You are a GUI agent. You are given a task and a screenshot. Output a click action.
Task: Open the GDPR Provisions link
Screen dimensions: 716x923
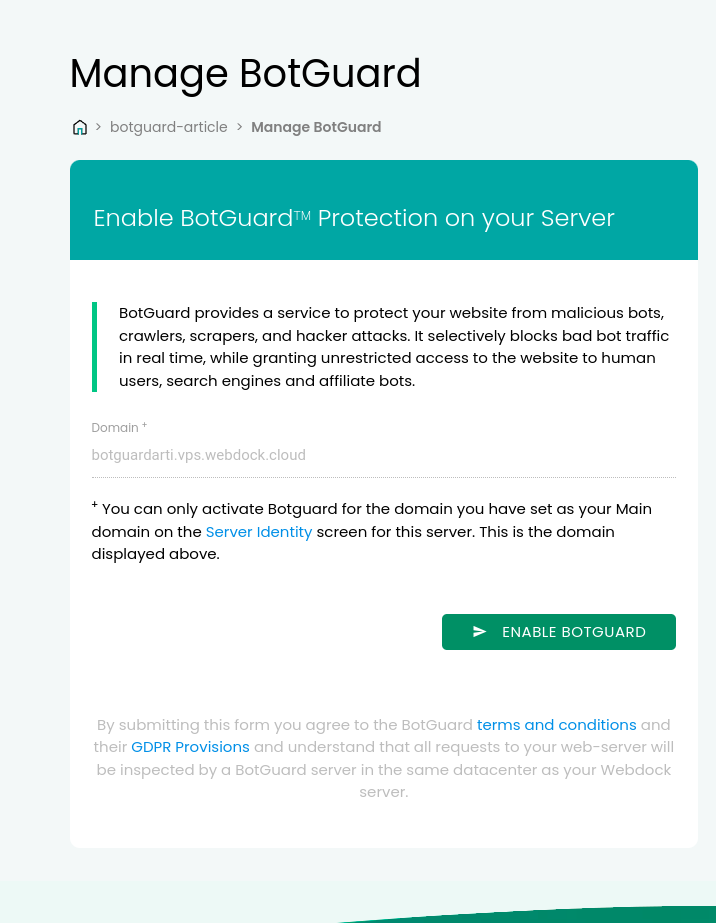click(190, 747)
